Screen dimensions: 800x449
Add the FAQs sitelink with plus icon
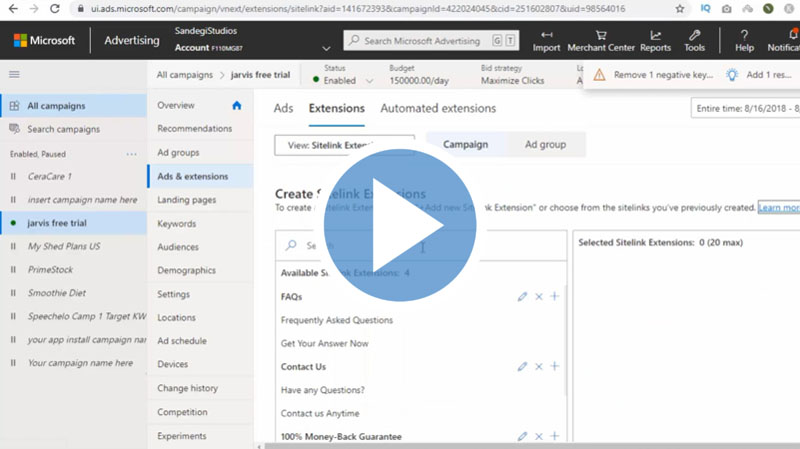555,296
